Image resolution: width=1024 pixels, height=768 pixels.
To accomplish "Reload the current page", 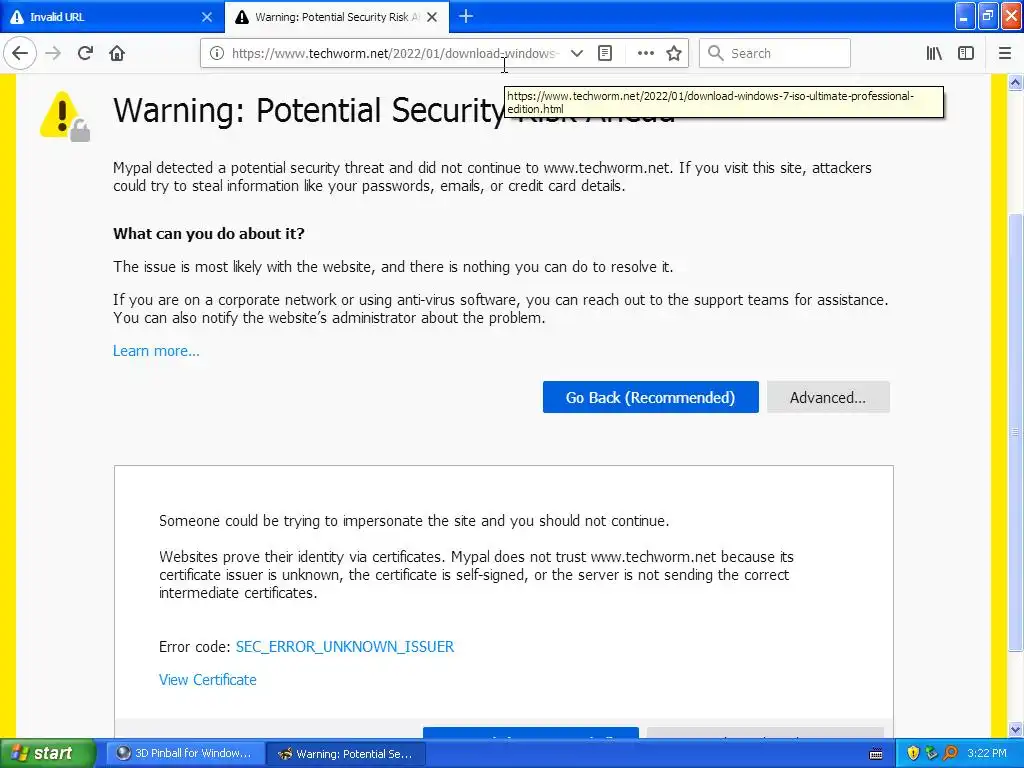I will (85, 53).
